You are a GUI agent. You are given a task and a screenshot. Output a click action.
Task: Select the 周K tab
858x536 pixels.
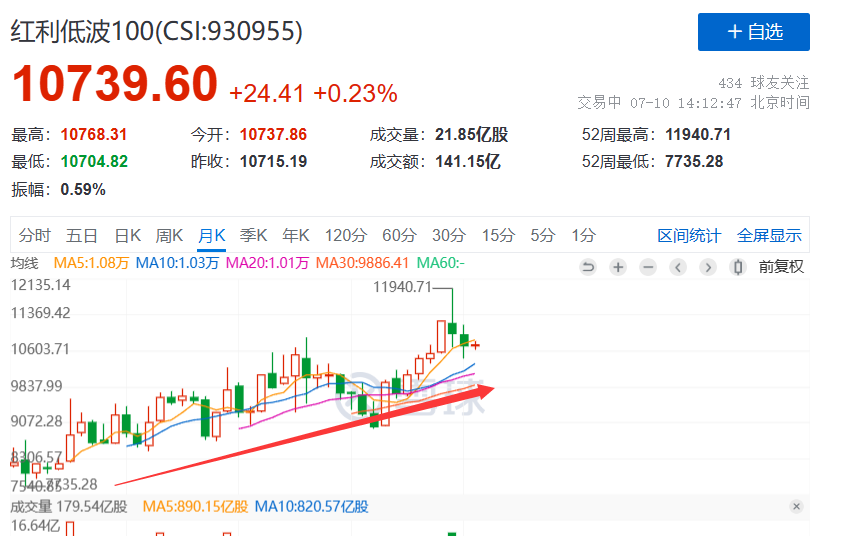[x=169, y=236]
